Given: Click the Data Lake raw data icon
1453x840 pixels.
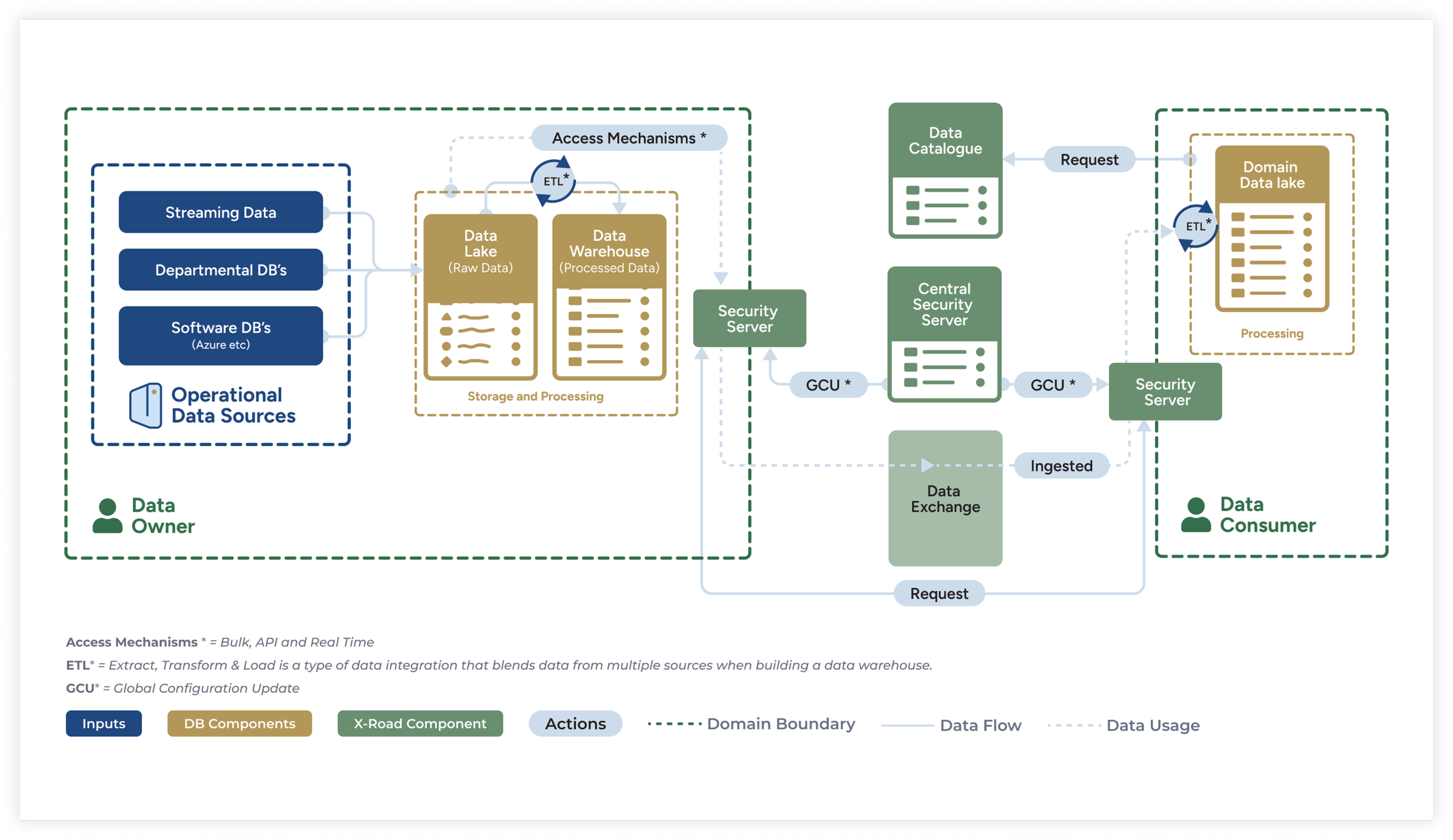Looking at the screenshot, I should (480, 339).
